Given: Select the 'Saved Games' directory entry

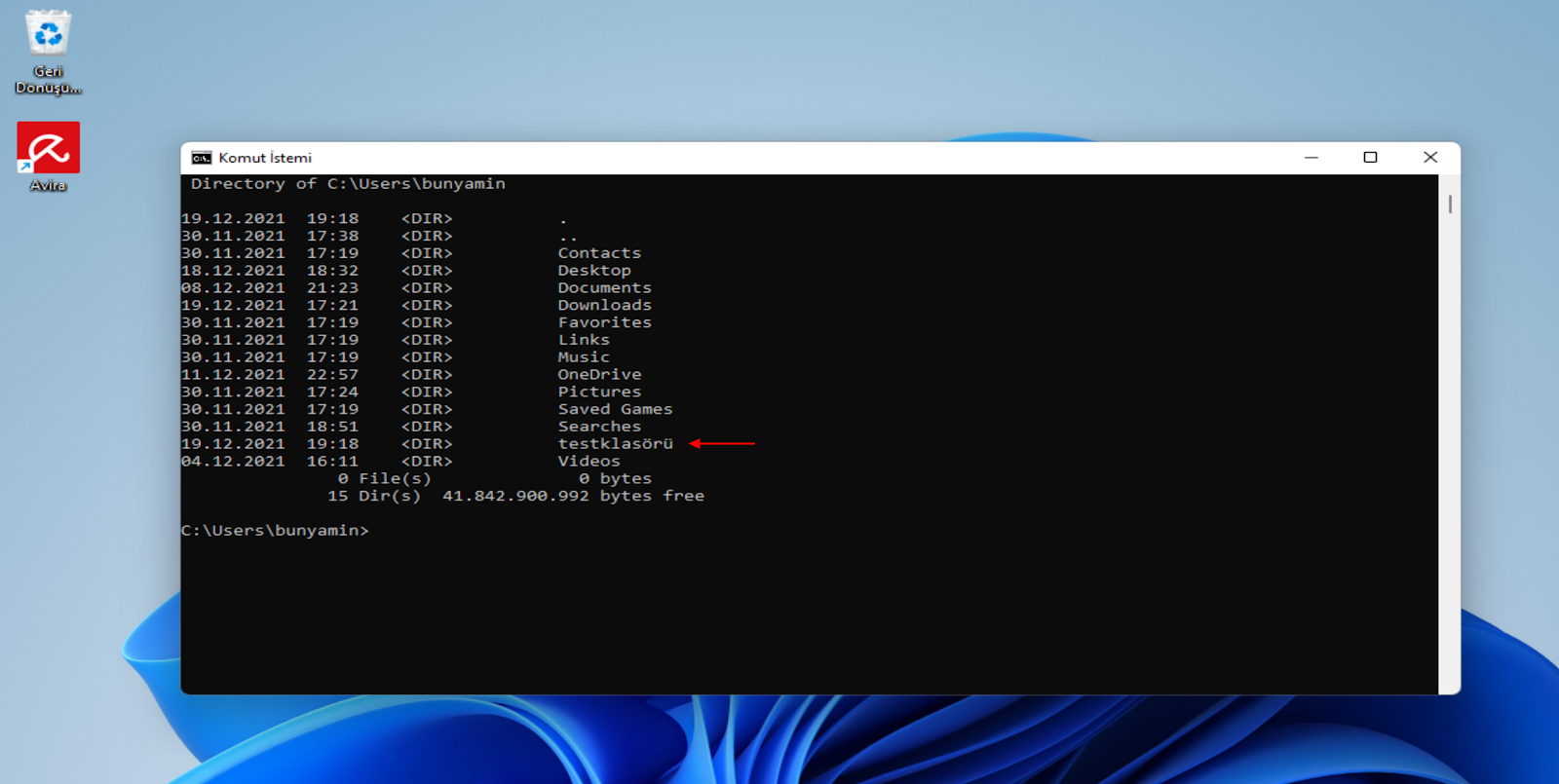Looking at the screenshot, I should pyautogui.click(x=615, y=409).
